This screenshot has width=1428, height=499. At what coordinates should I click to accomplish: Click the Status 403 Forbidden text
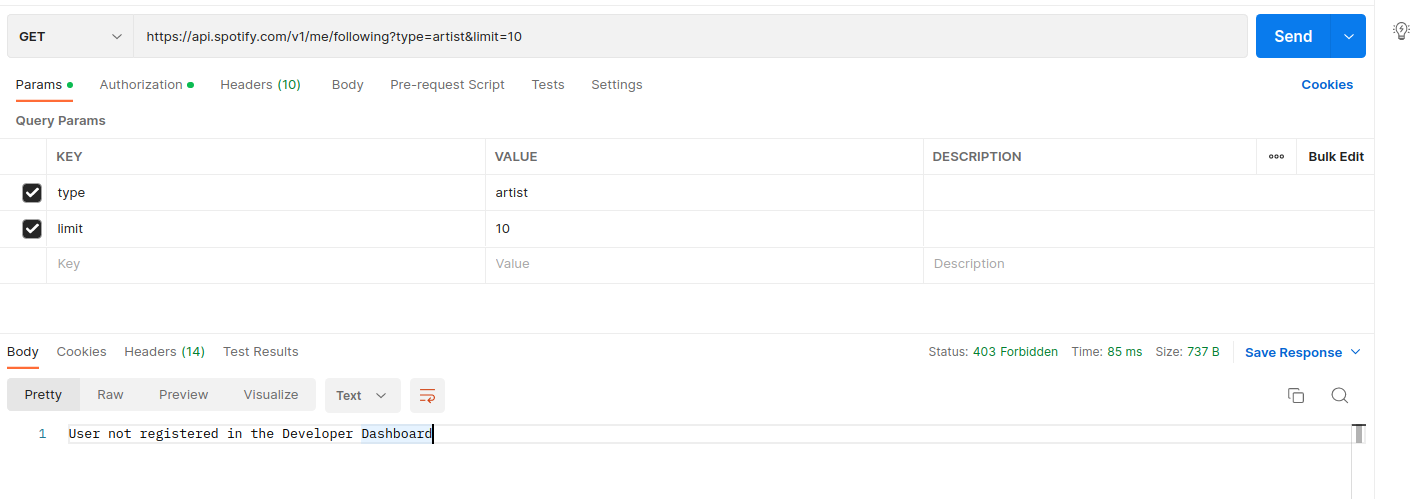pos(993,352)
